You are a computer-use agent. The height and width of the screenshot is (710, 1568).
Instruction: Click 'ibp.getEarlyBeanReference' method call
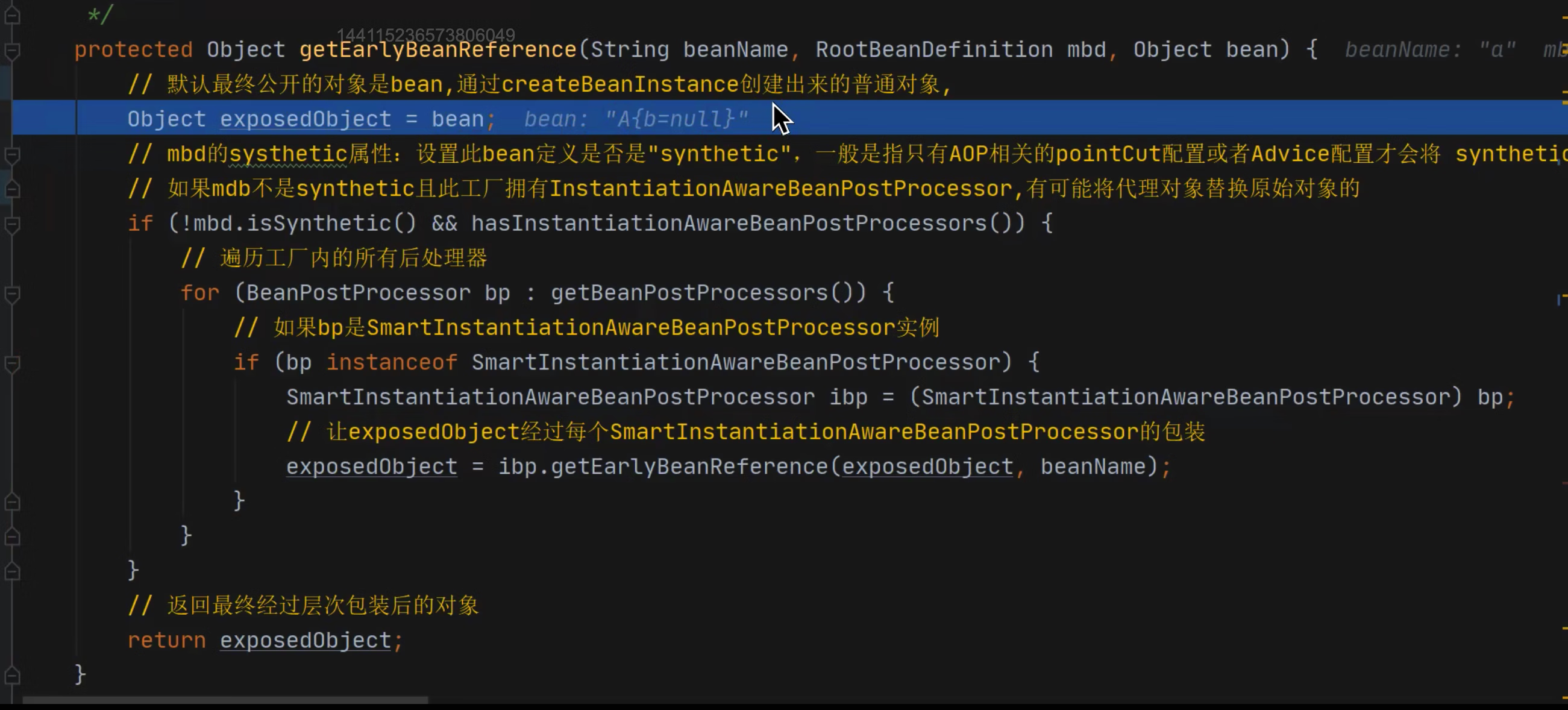tap(663, 466)
